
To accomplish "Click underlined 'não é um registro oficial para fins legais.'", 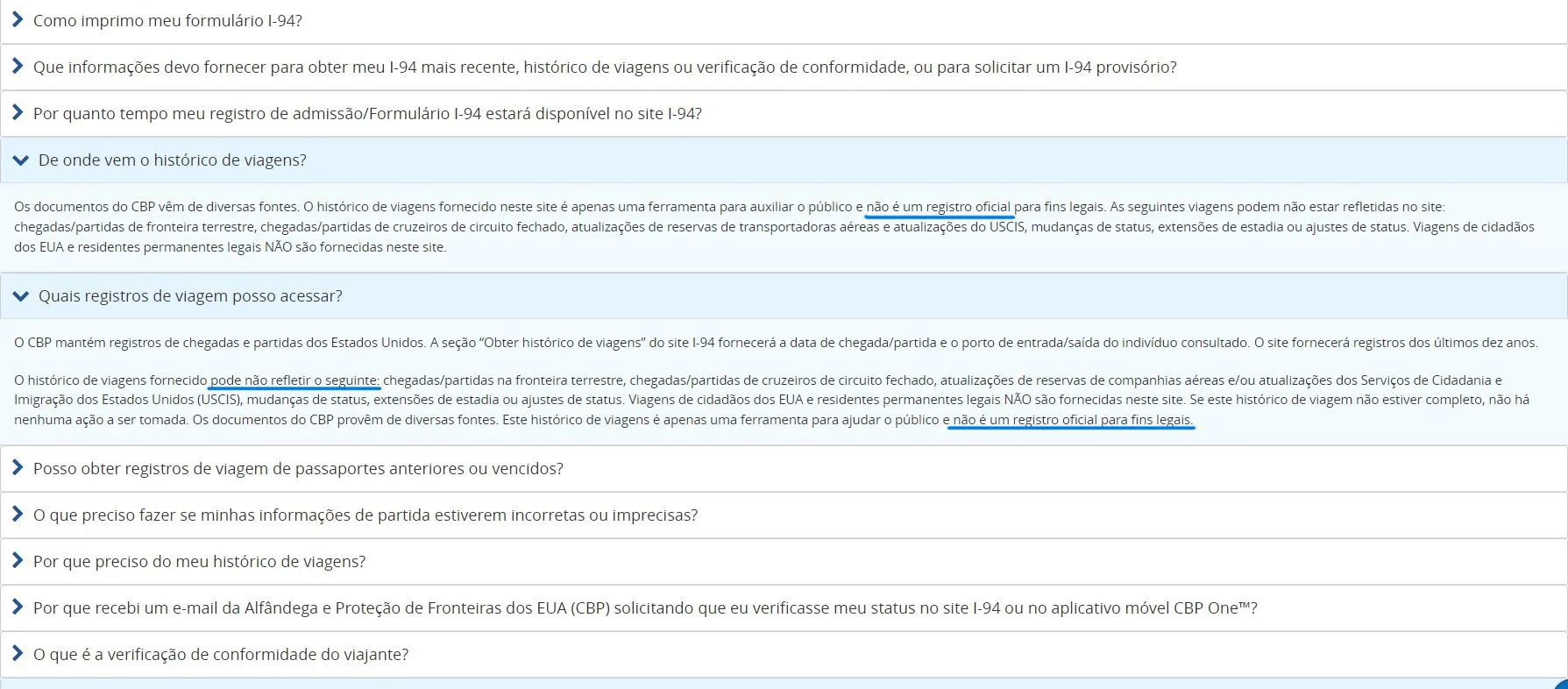I will (x=1072, y=420).
